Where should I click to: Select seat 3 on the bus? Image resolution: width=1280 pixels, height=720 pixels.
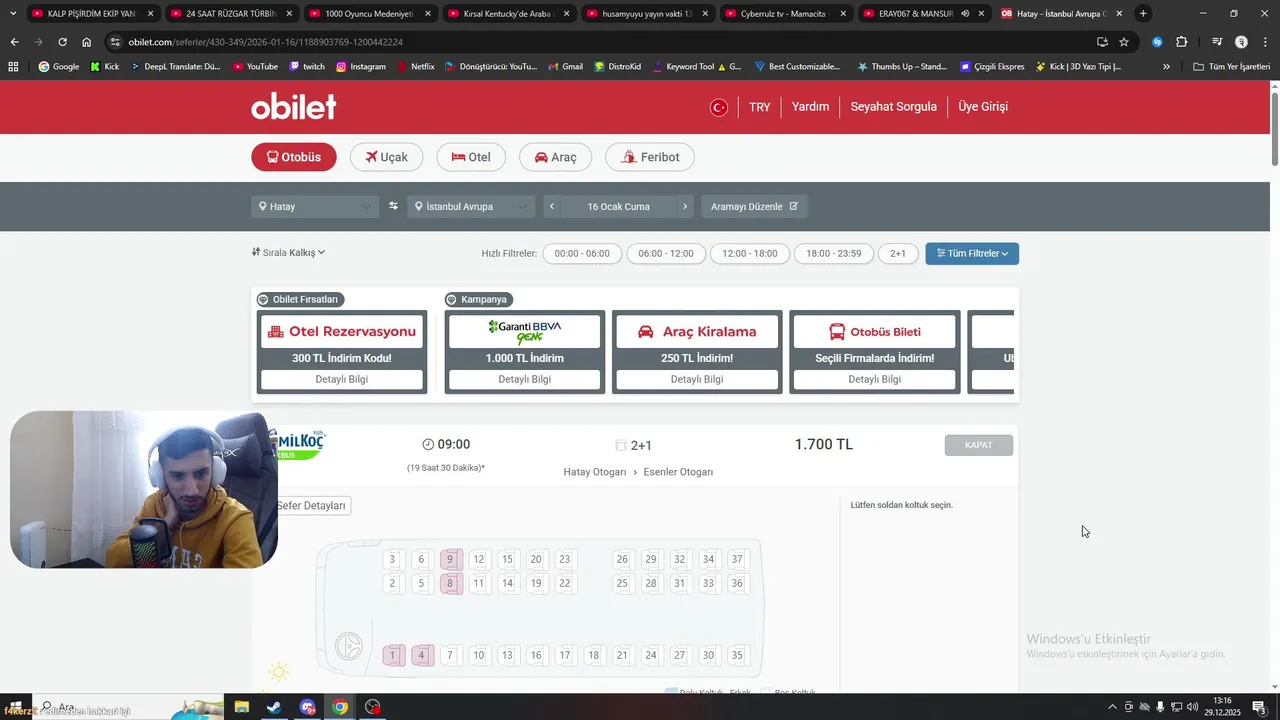[x=392, y=560]
